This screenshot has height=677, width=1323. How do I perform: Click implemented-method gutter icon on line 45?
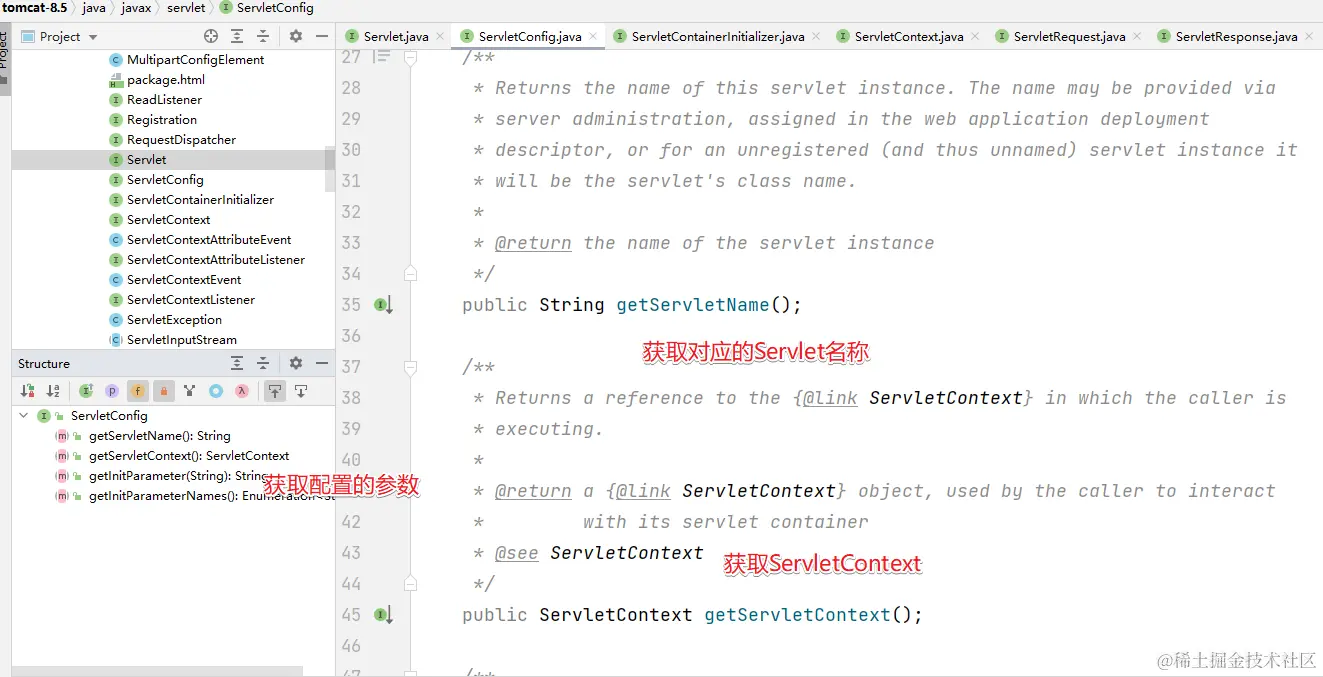tap(383, 615)
